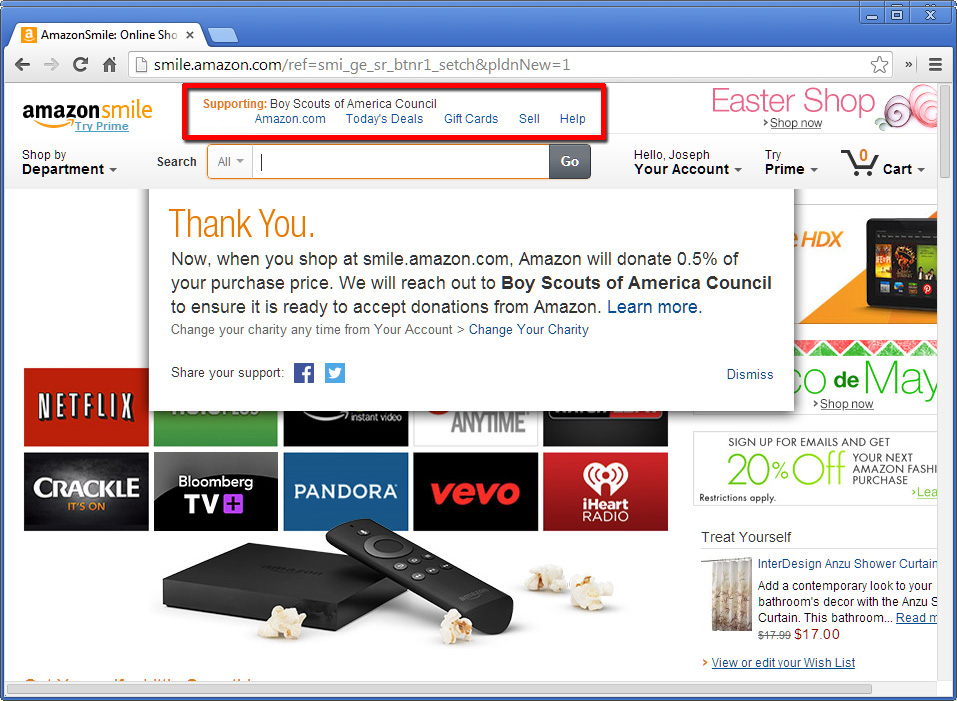Viewport: 957px width, 701px height.
Task: Open the Netflix app tile
Action: click(86, 407)
